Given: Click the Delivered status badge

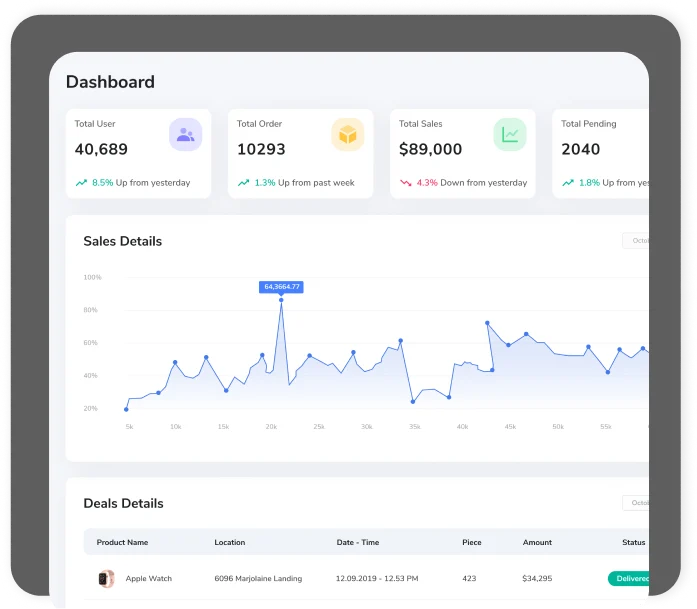Looking at the screenshot, I should 629,579.
